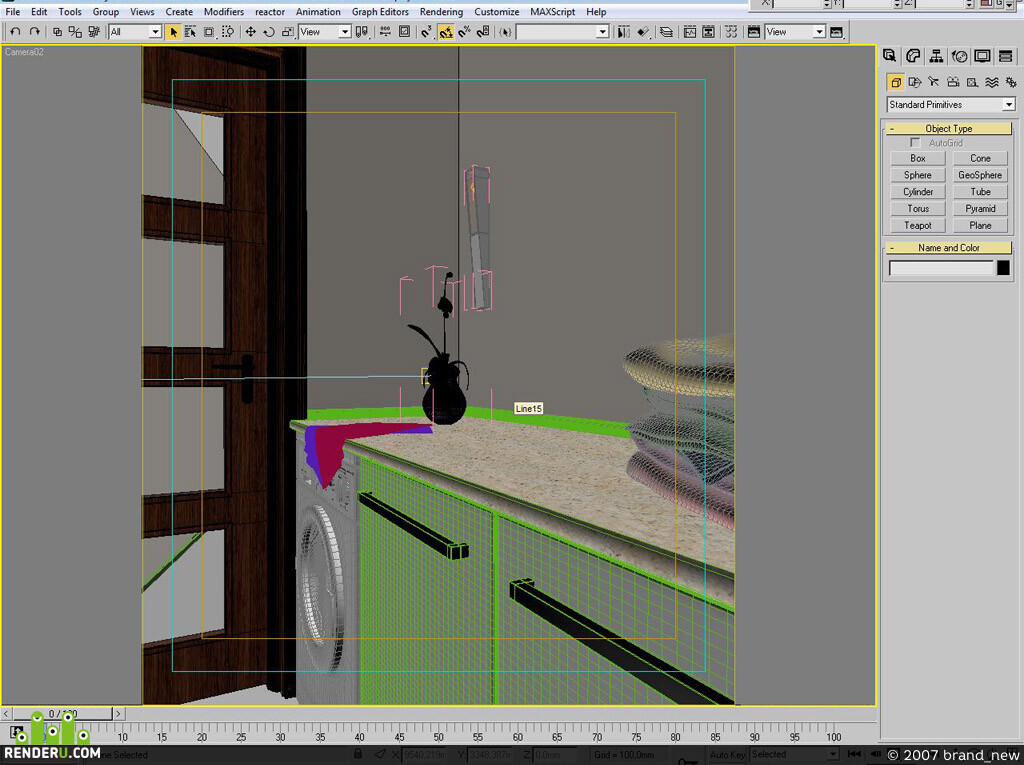
Task: Open the Display command panel tab
Action: pos(982,56)
